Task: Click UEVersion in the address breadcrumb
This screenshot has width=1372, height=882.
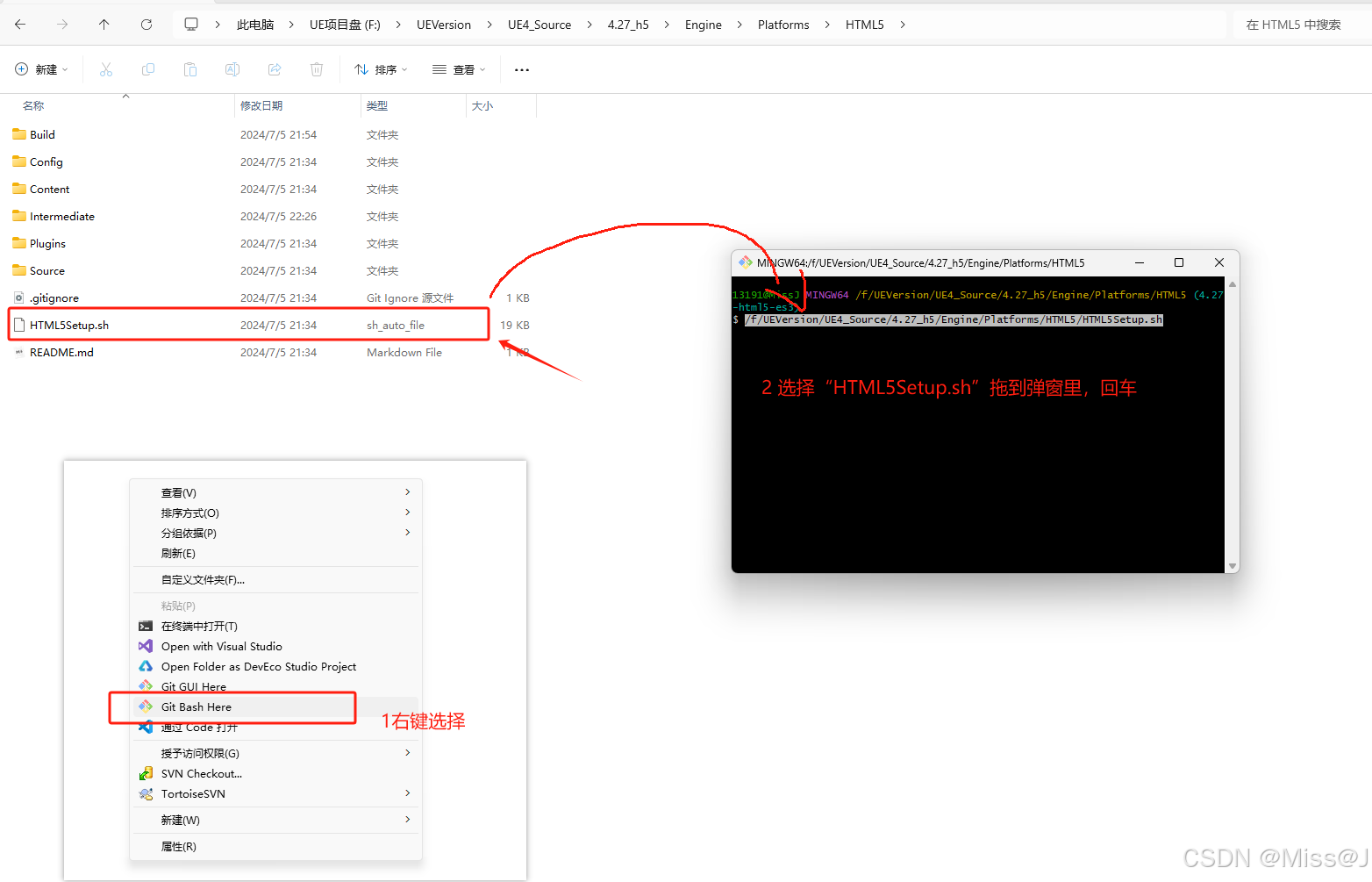Action: [x=444, y=25]
